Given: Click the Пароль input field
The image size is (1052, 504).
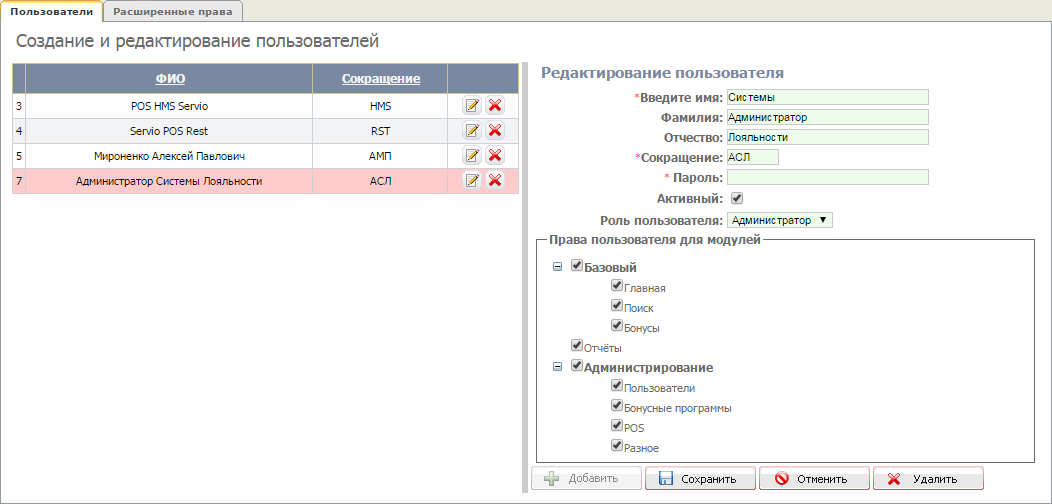Looking at the screenshot, I should (x=827, y=177).
